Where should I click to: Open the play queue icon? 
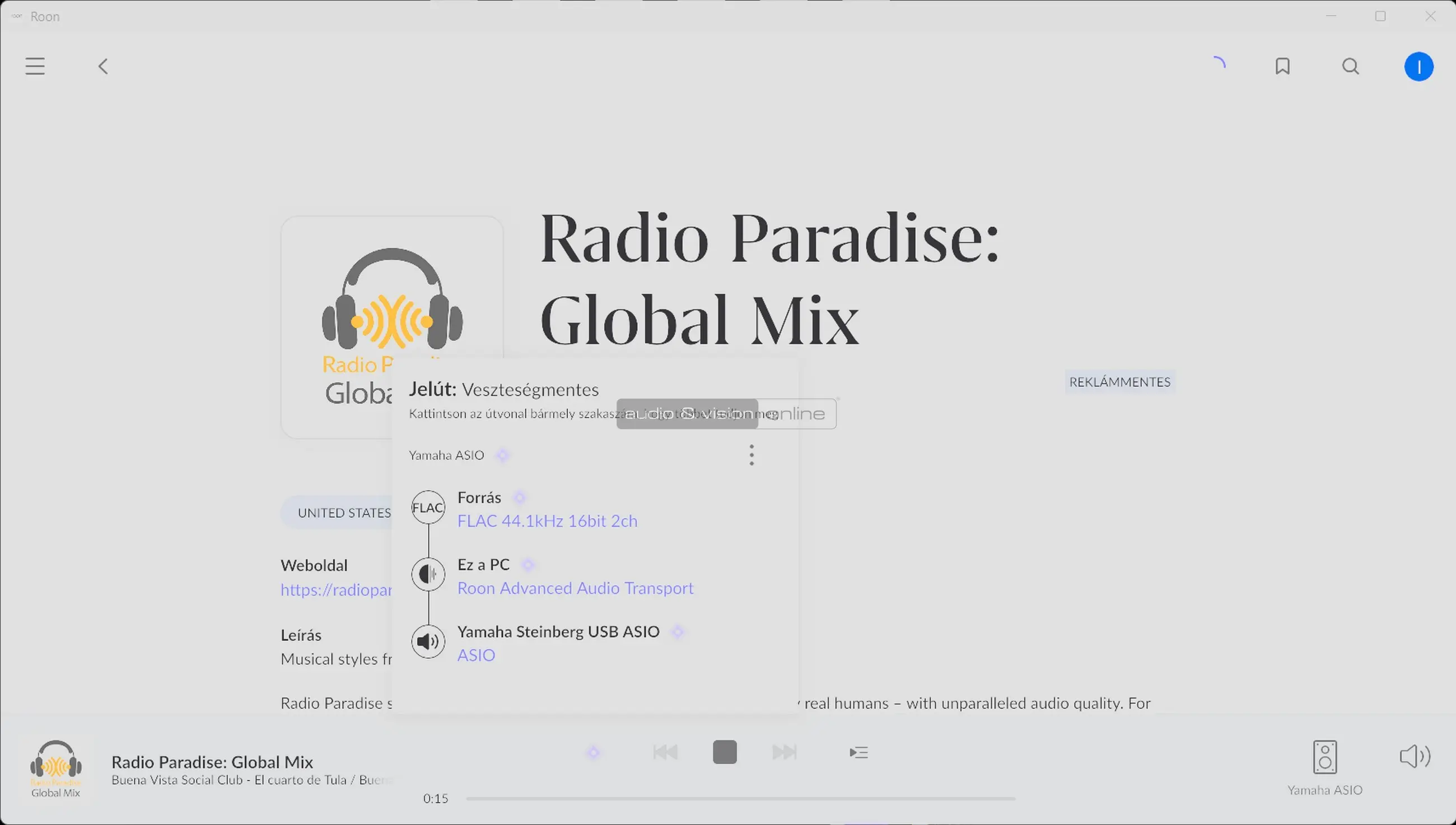click(858, 752)
